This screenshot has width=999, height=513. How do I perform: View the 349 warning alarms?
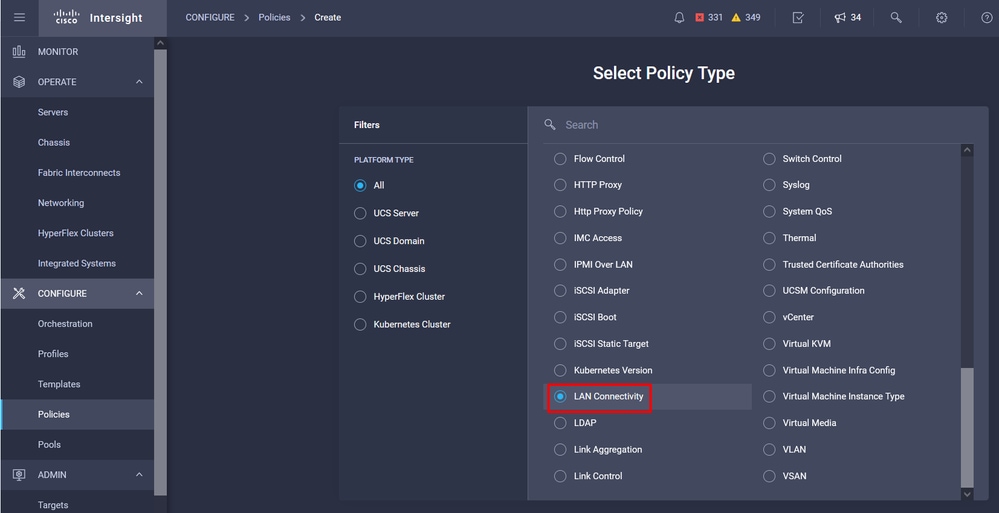746,18
